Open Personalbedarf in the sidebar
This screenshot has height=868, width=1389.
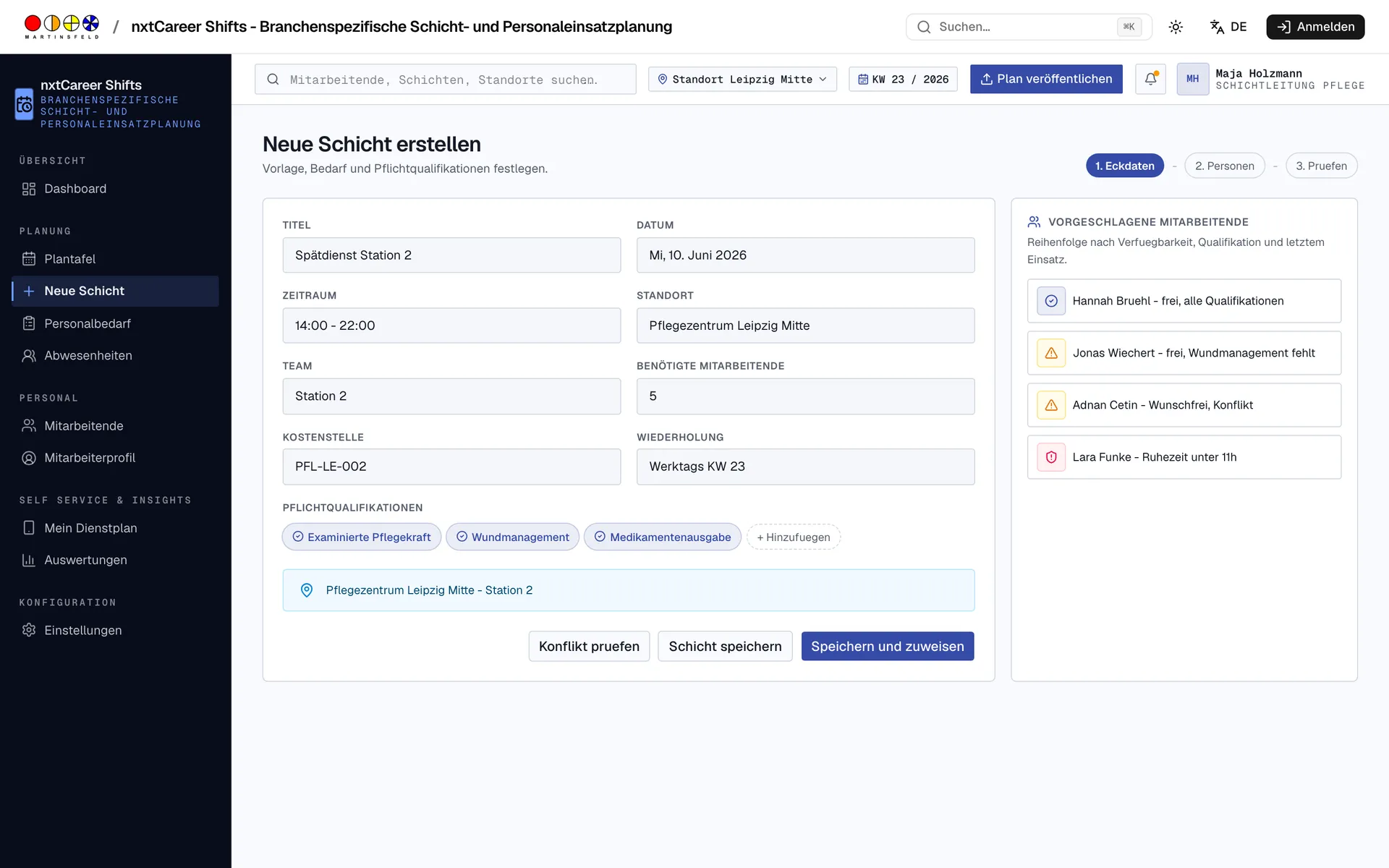[115, 323]
